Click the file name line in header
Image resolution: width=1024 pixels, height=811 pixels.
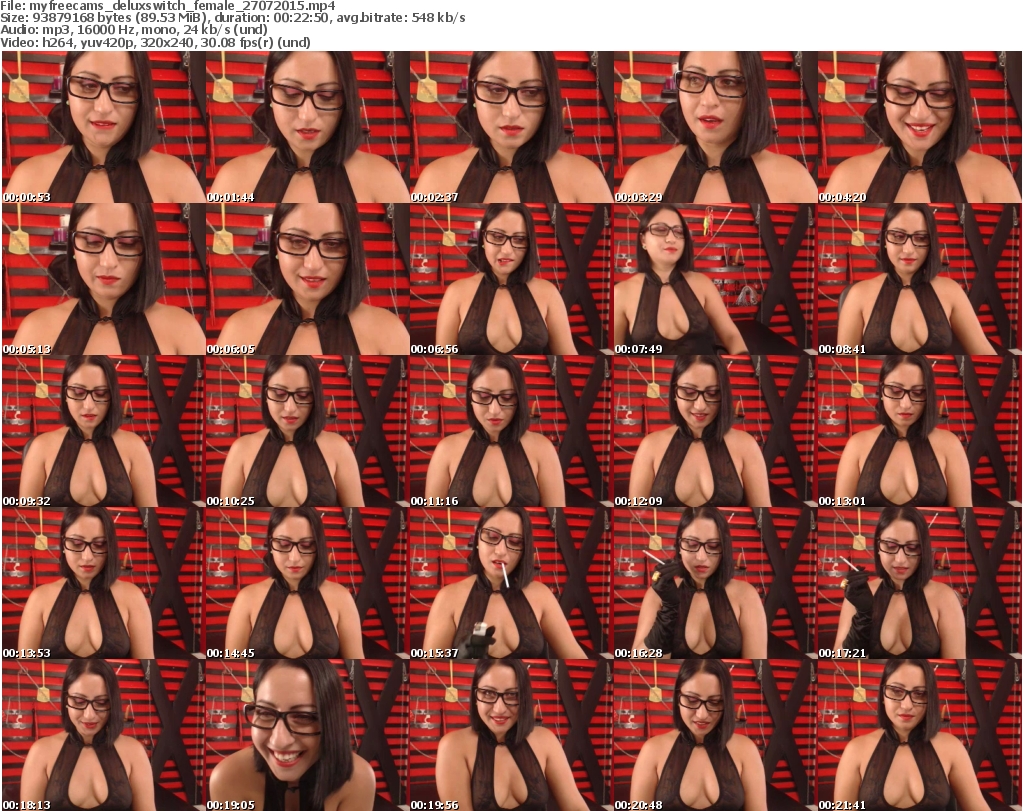168,6
